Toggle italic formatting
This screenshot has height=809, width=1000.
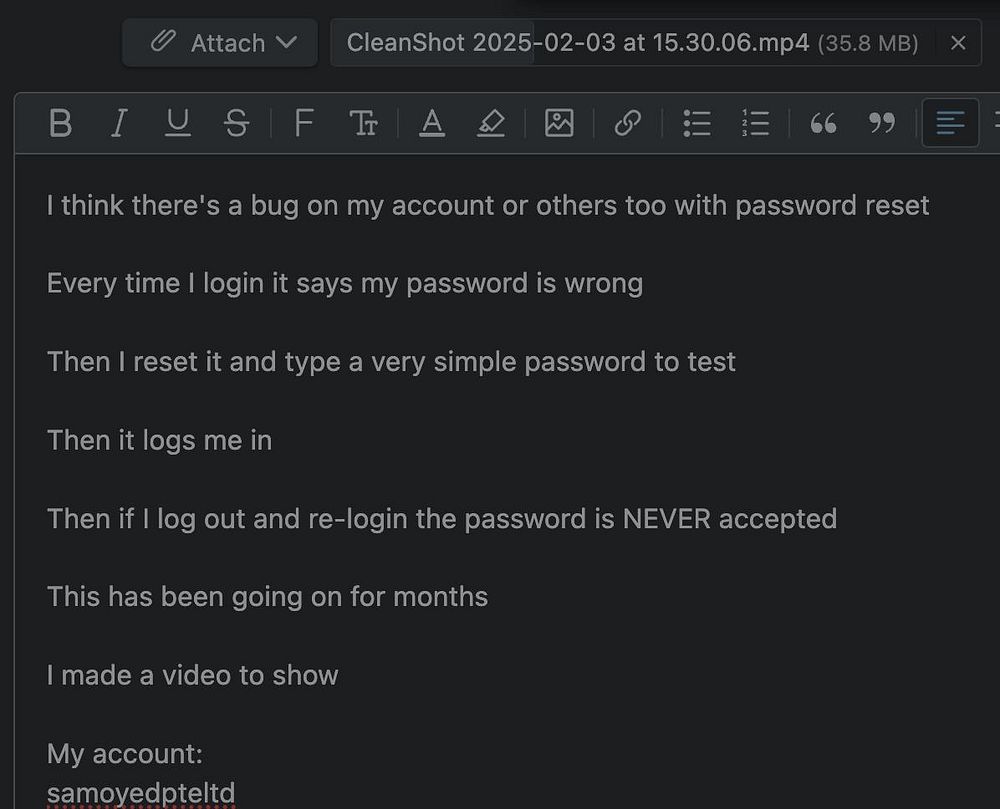119,123
